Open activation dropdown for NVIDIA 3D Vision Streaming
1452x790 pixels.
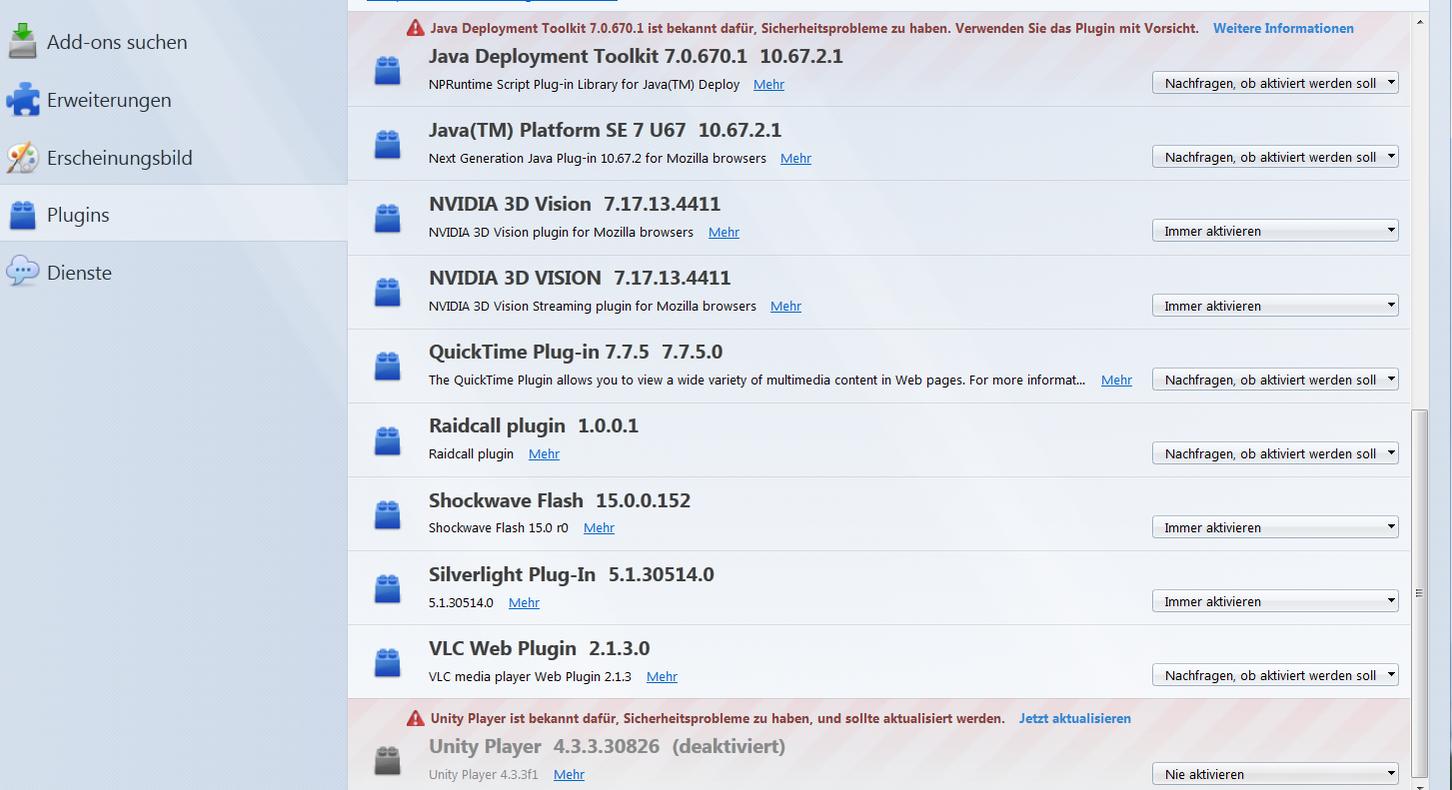pyautogui.click(x=1275, y=306)
